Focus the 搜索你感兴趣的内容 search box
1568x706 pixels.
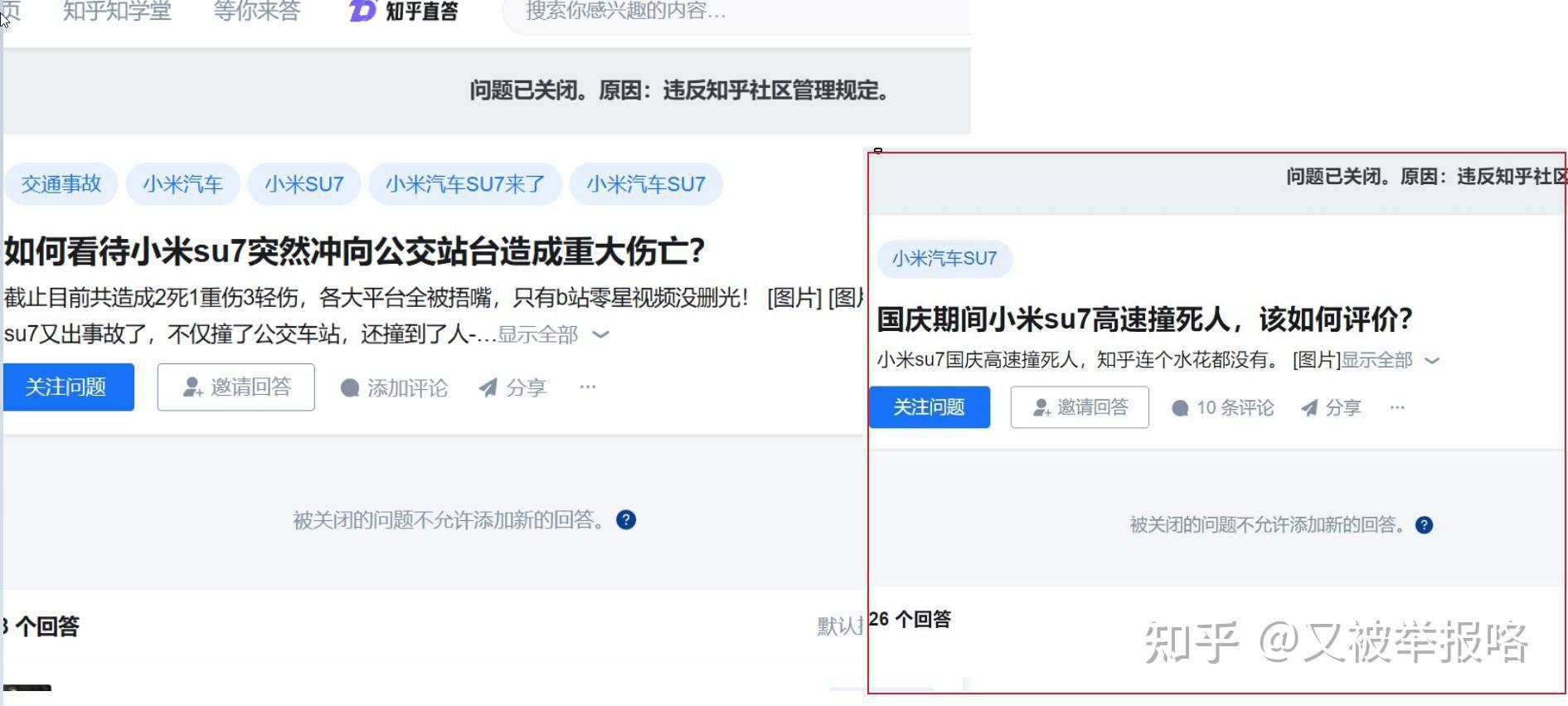pyautogui.click(x=737, y=12)
